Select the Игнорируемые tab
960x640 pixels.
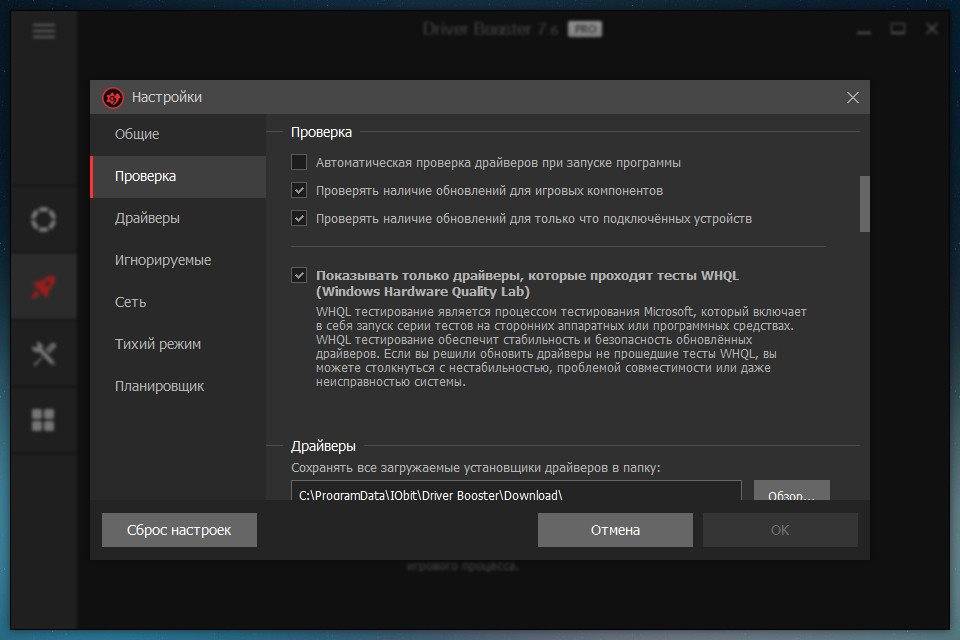[x=163, y=260]
